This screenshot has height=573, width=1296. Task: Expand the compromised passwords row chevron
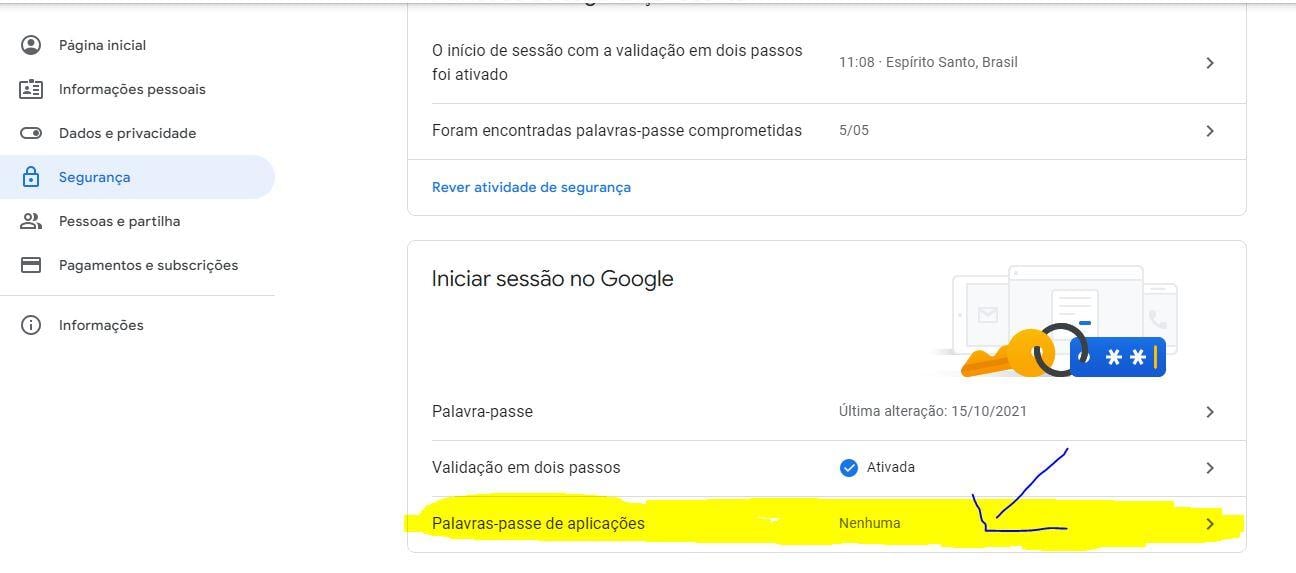click(x=1210, y=131)
